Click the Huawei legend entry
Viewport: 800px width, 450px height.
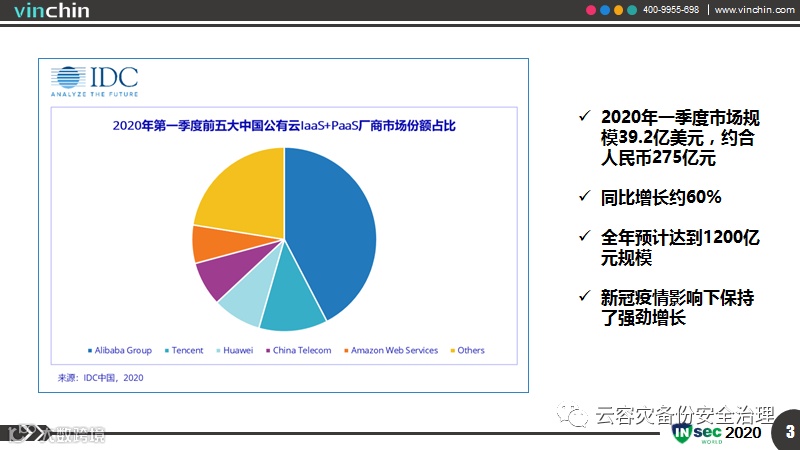point(235,351)
